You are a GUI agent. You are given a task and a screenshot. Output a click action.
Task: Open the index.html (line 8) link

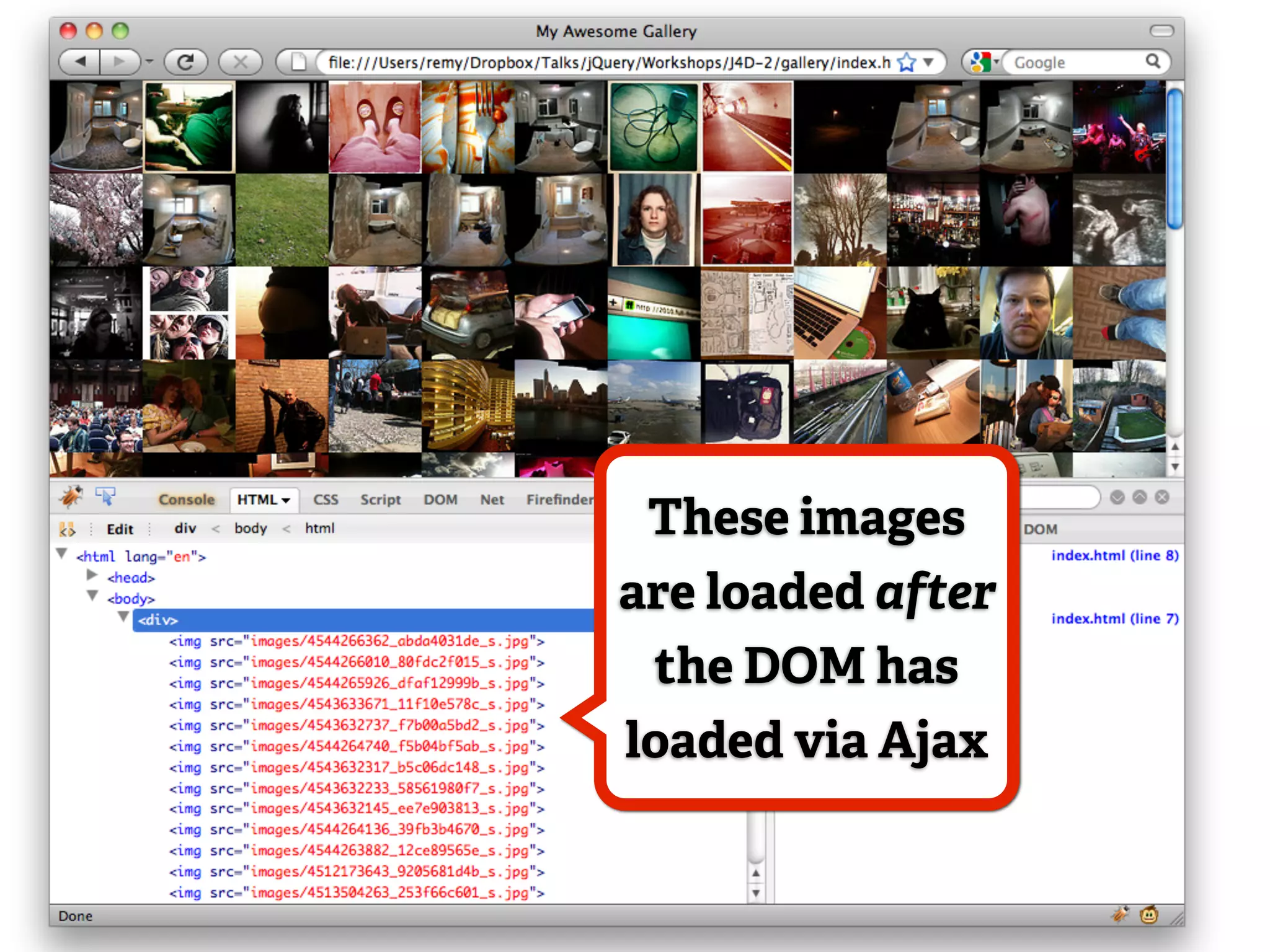point(1114,555)
